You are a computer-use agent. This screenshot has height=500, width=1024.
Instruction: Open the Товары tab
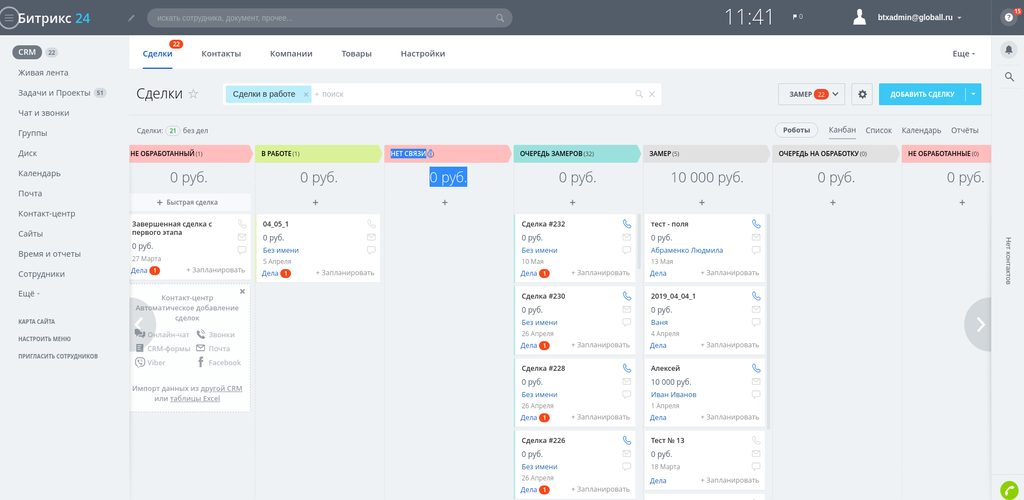click(x=357, y=54)
